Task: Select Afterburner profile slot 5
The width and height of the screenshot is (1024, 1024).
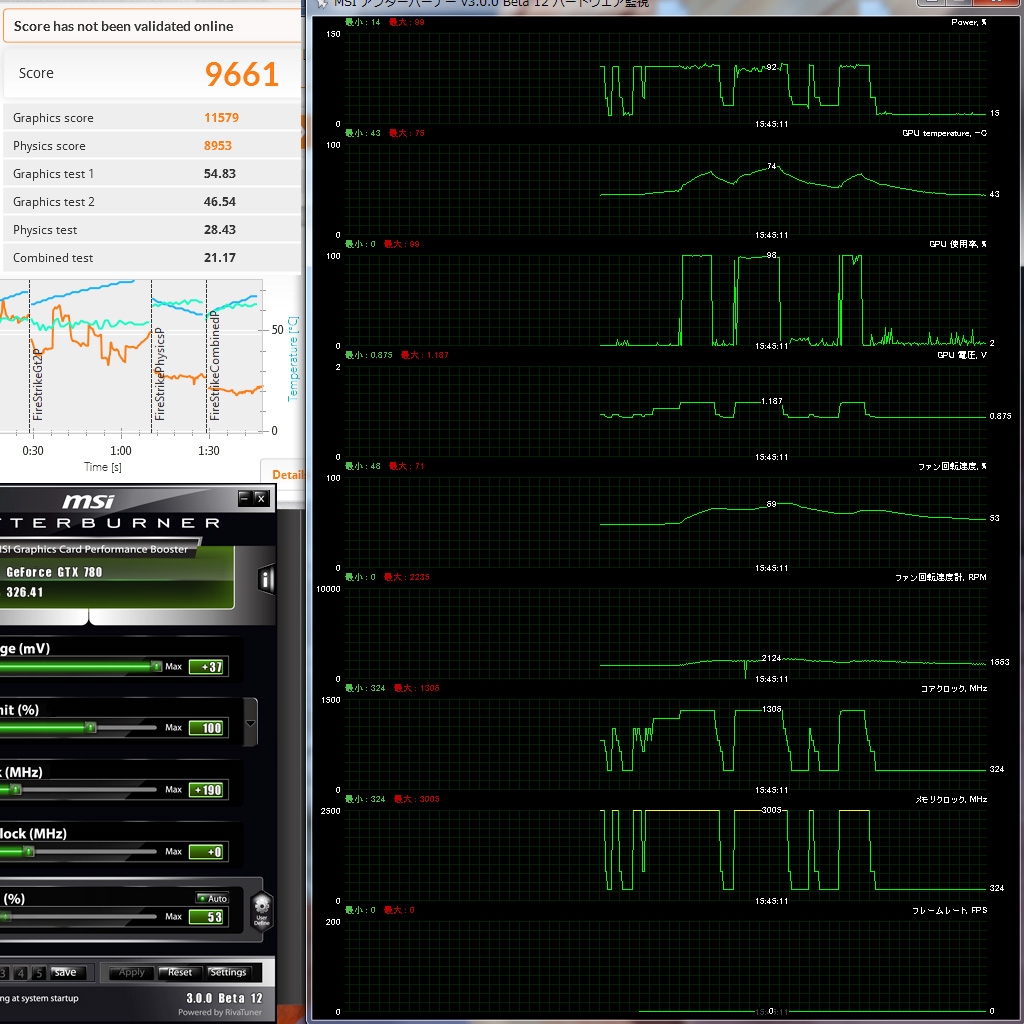Action: point(39,973)
